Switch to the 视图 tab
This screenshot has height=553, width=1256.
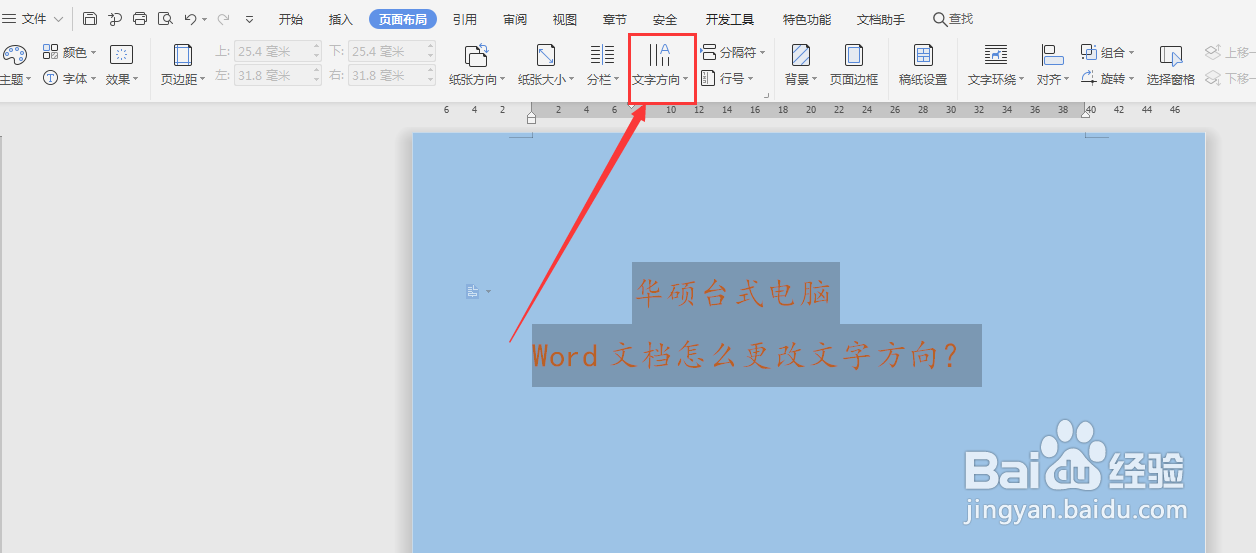pyautogui.click(x=565, y=19)
